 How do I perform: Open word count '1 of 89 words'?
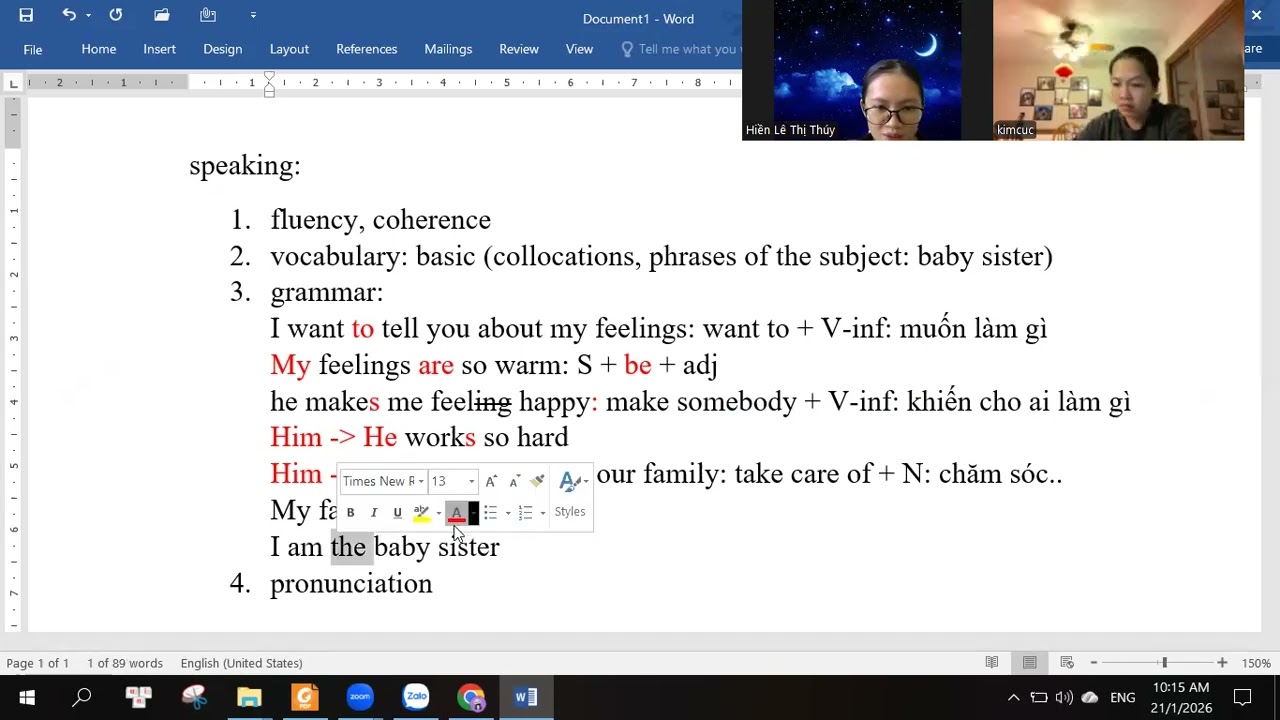124,663
